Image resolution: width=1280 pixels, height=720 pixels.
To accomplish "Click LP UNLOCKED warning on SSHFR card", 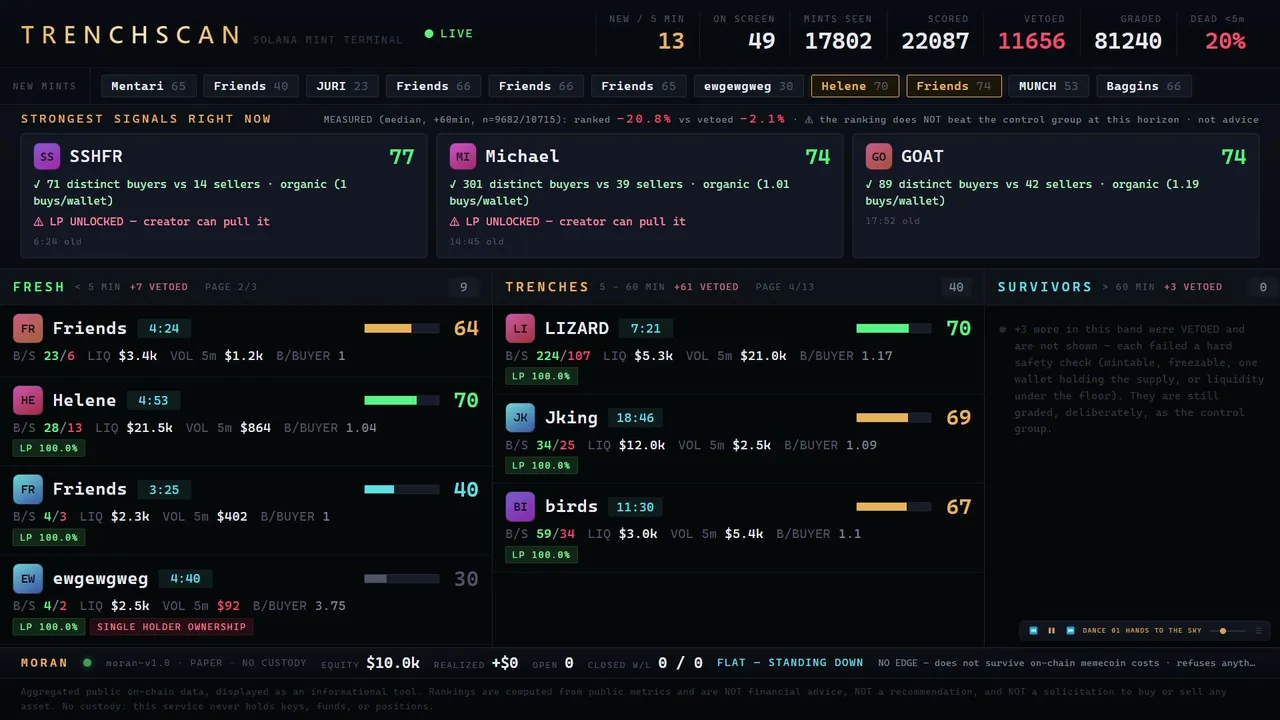I will 152,221.
